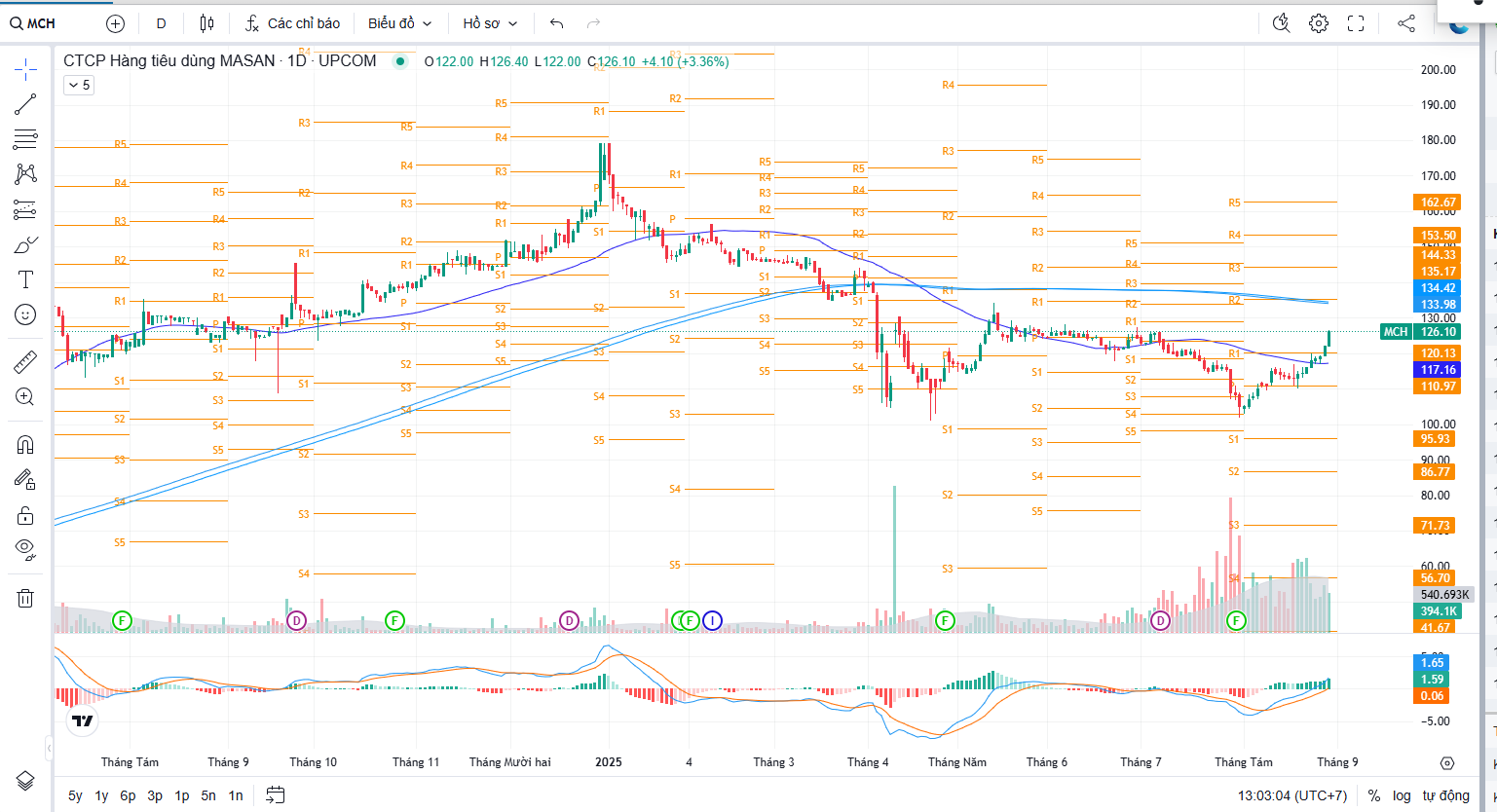Open the MCH symbol search
This screenshot has height=812, width=1497.
(33, 23)
